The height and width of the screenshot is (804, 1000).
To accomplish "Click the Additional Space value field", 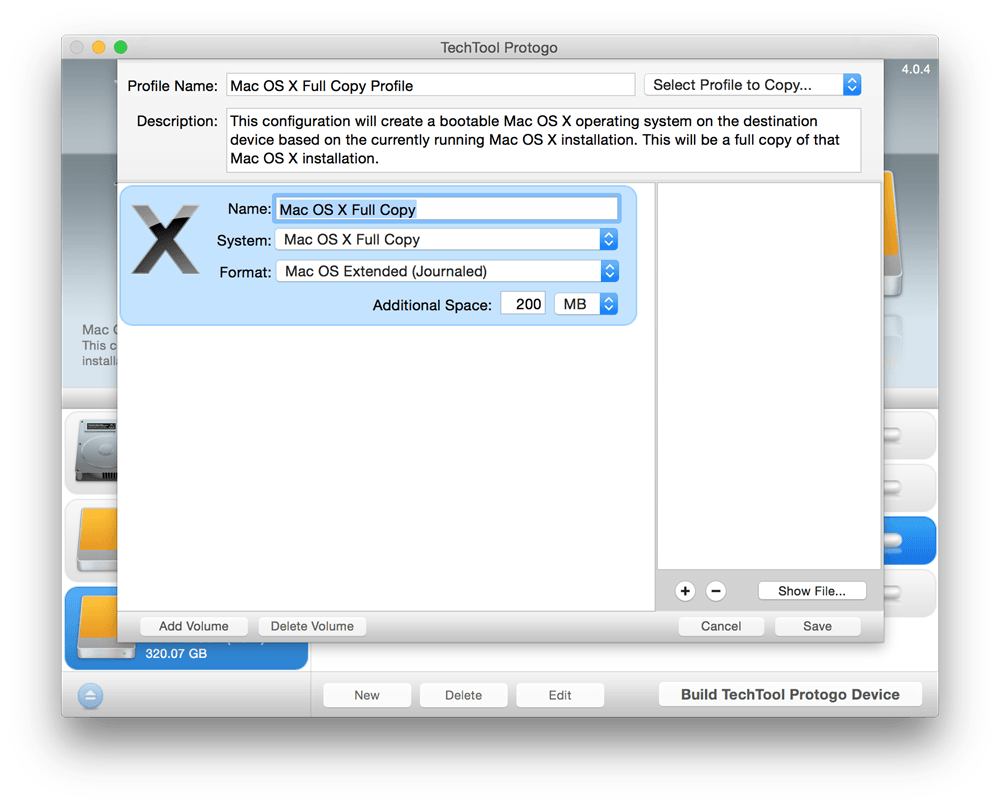I will tap(523, 304).
